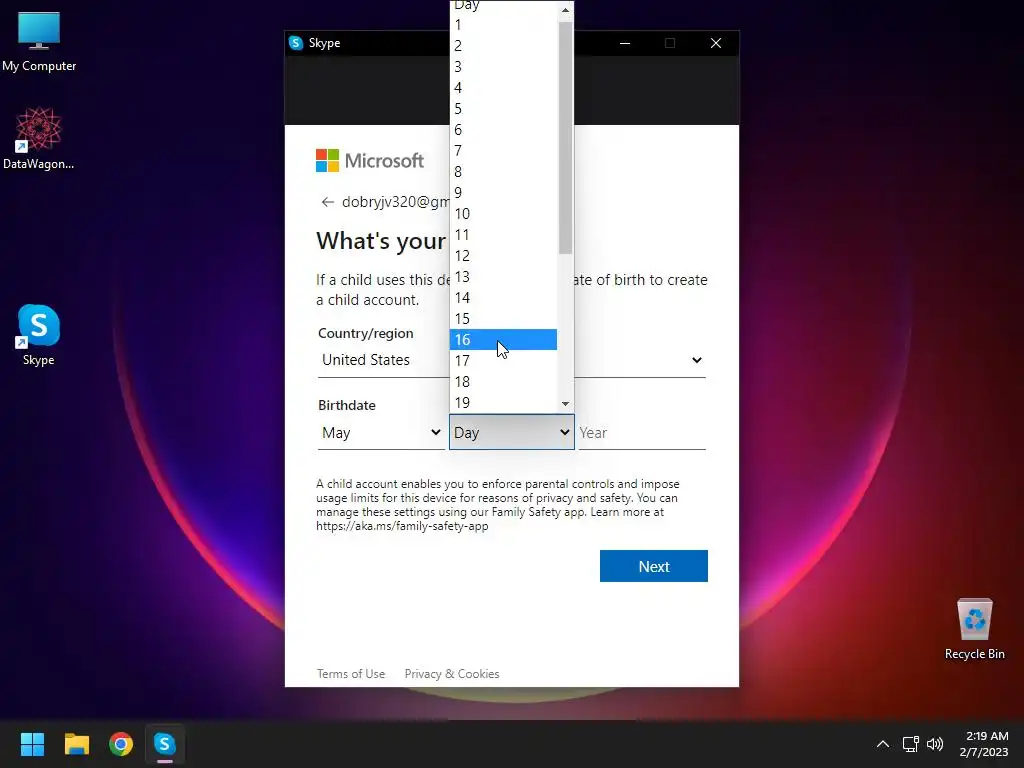
Task: Select day 2 from the list
Action: pos(503,46)
